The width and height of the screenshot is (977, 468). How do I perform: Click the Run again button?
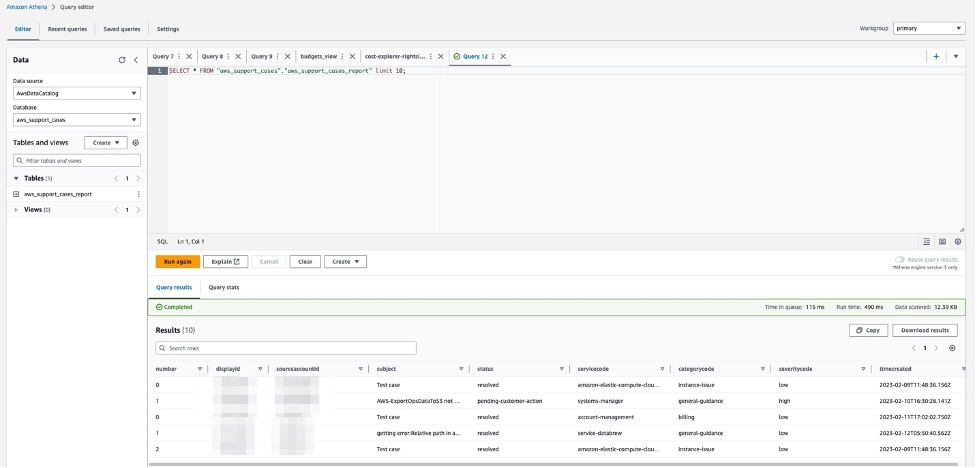point(178,262)
